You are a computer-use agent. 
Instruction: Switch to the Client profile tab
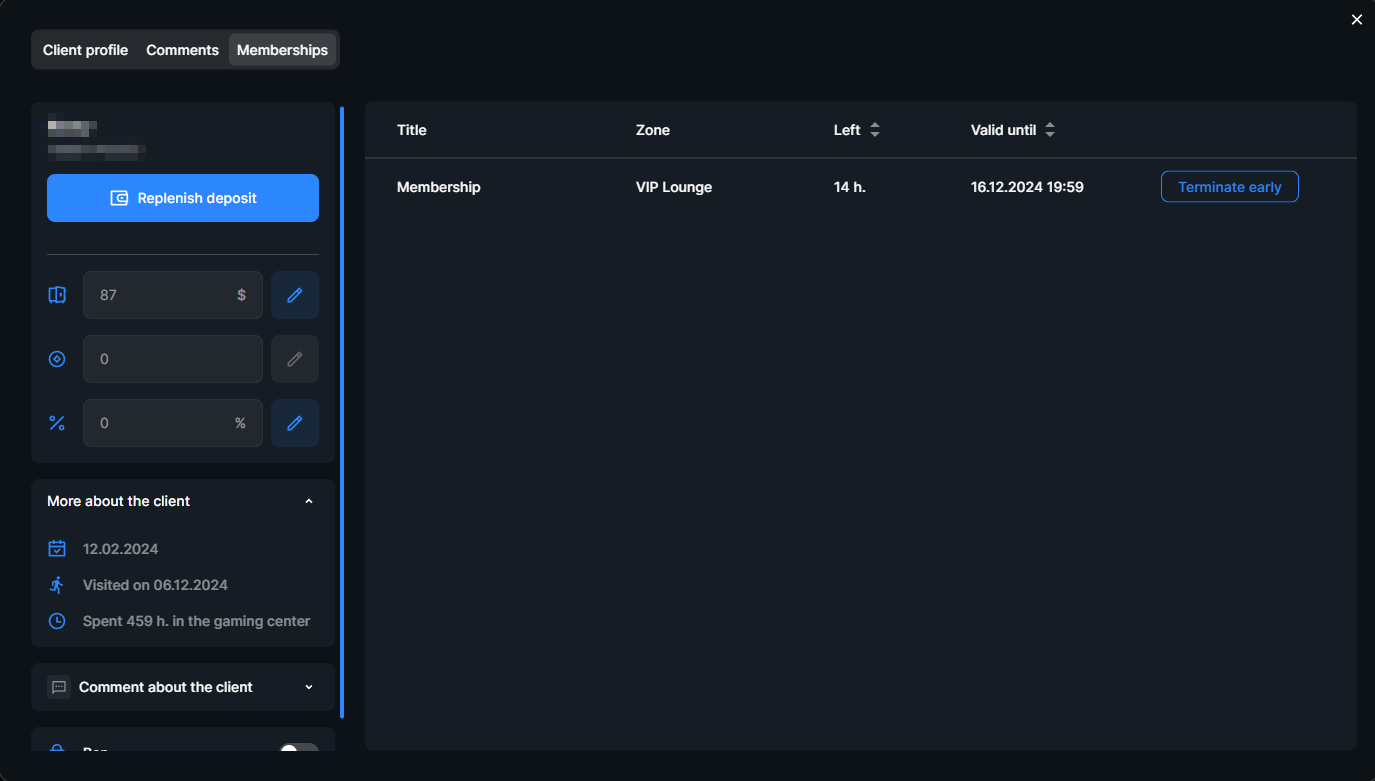pos(85,50)
